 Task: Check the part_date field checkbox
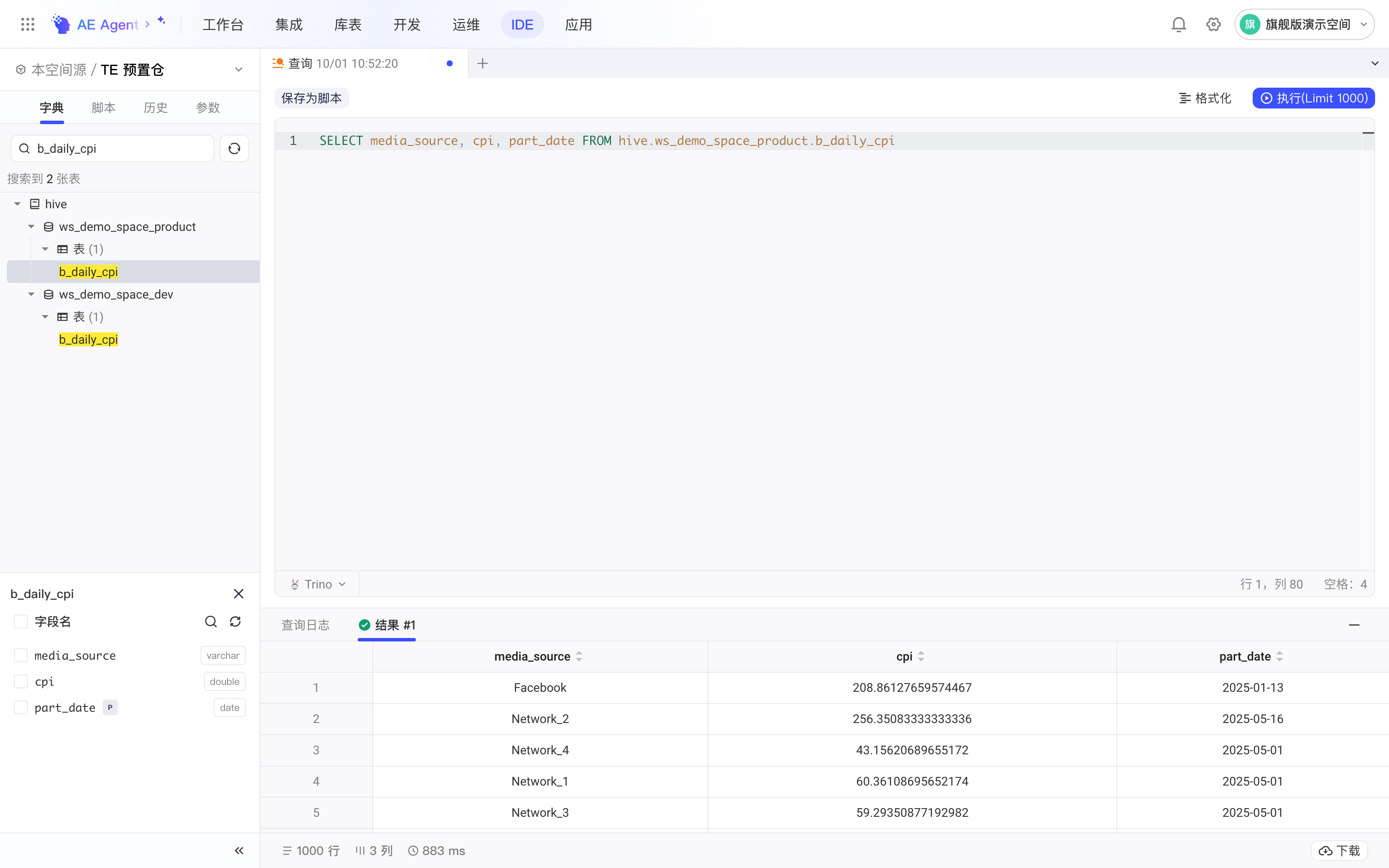pyautogui.click(x=21, y=707)
